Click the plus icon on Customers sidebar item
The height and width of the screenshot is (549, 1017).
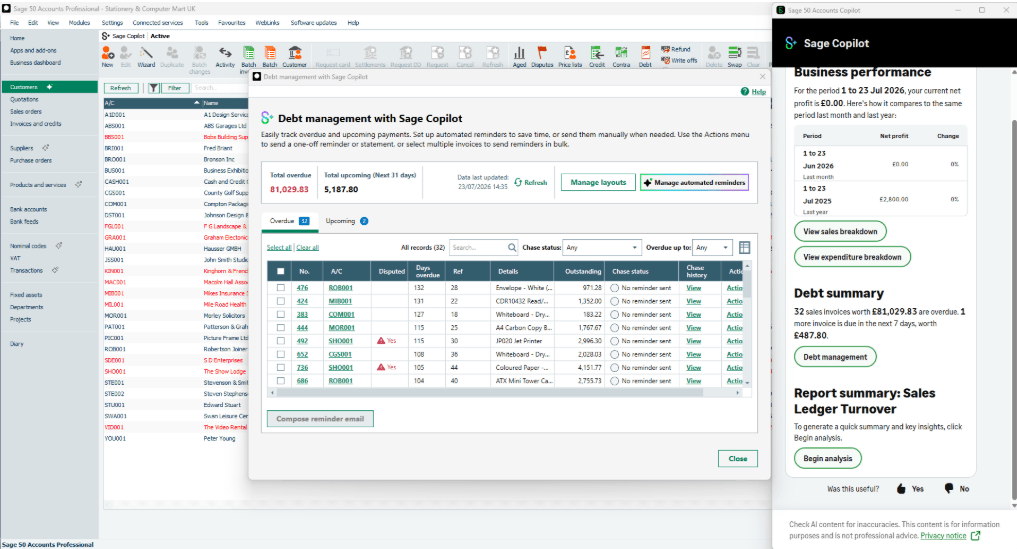[x=49, y=87]
